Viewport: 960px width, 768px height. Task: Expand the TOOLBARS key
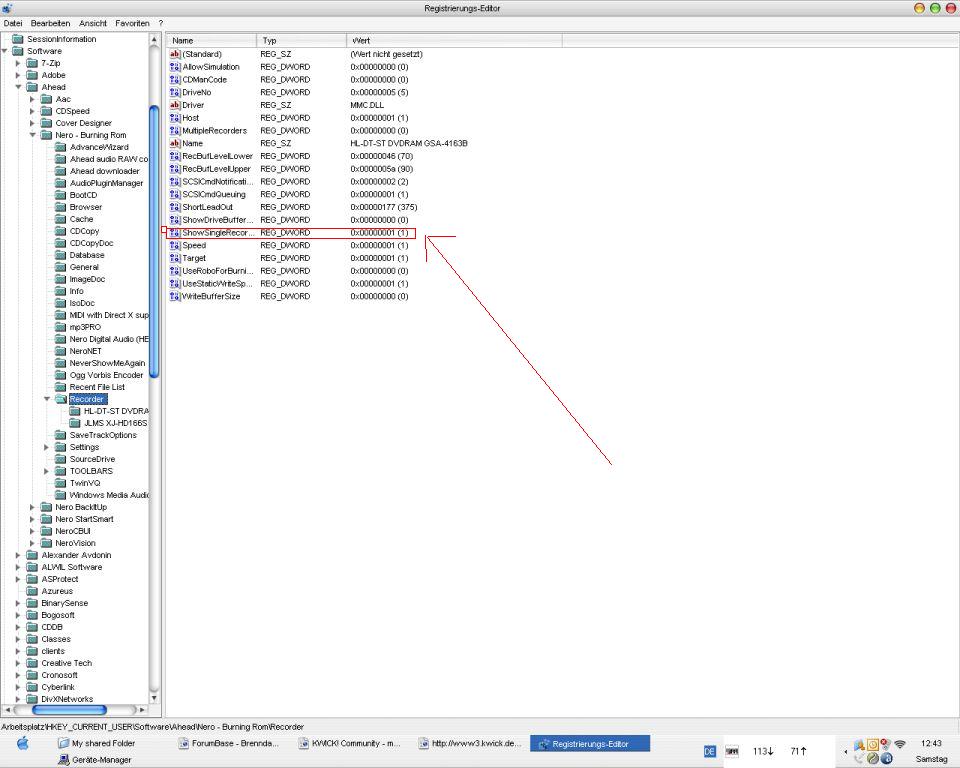point(47,472)
